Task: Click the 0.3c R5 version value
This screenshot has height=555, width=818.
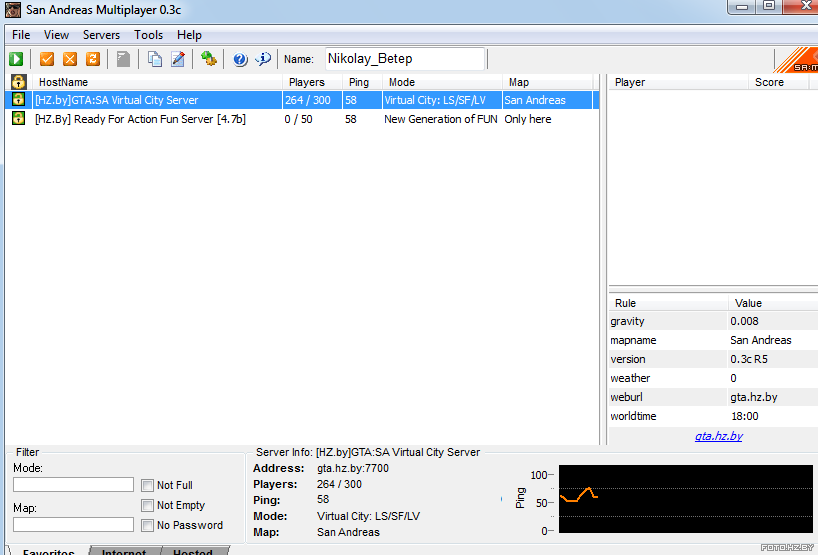Action: coord(749,359)
